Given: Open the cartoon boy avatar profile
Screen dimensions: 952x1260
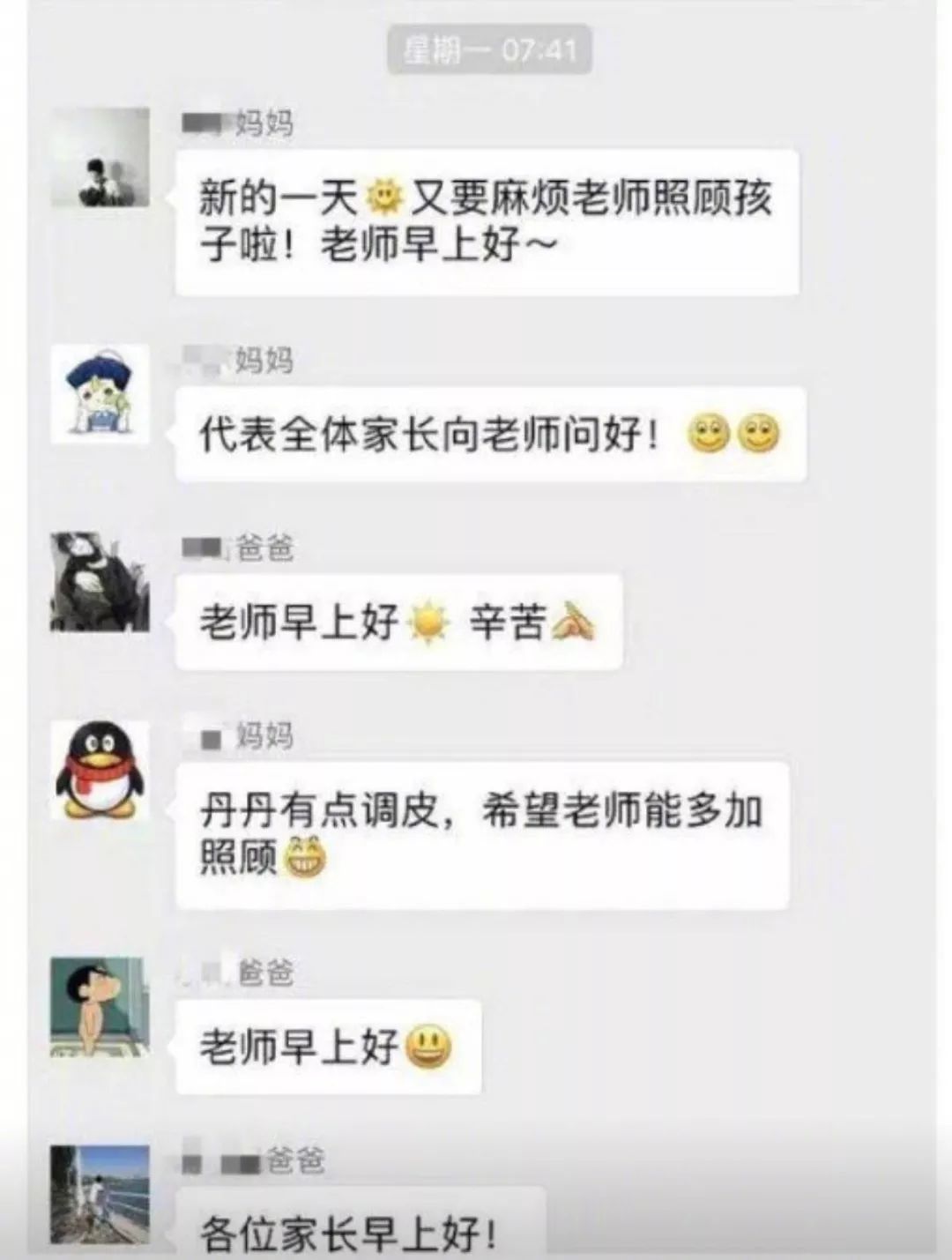Looking at the screenshot, I should click(100, 1006).
